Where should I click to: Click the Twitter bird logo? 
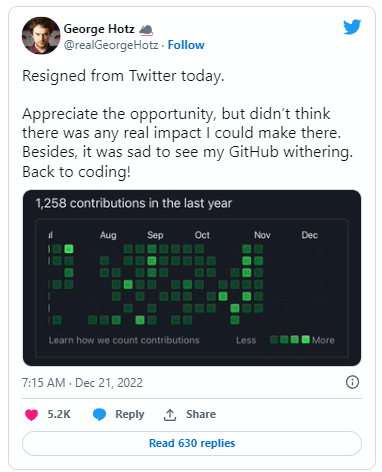click(352, 27)
